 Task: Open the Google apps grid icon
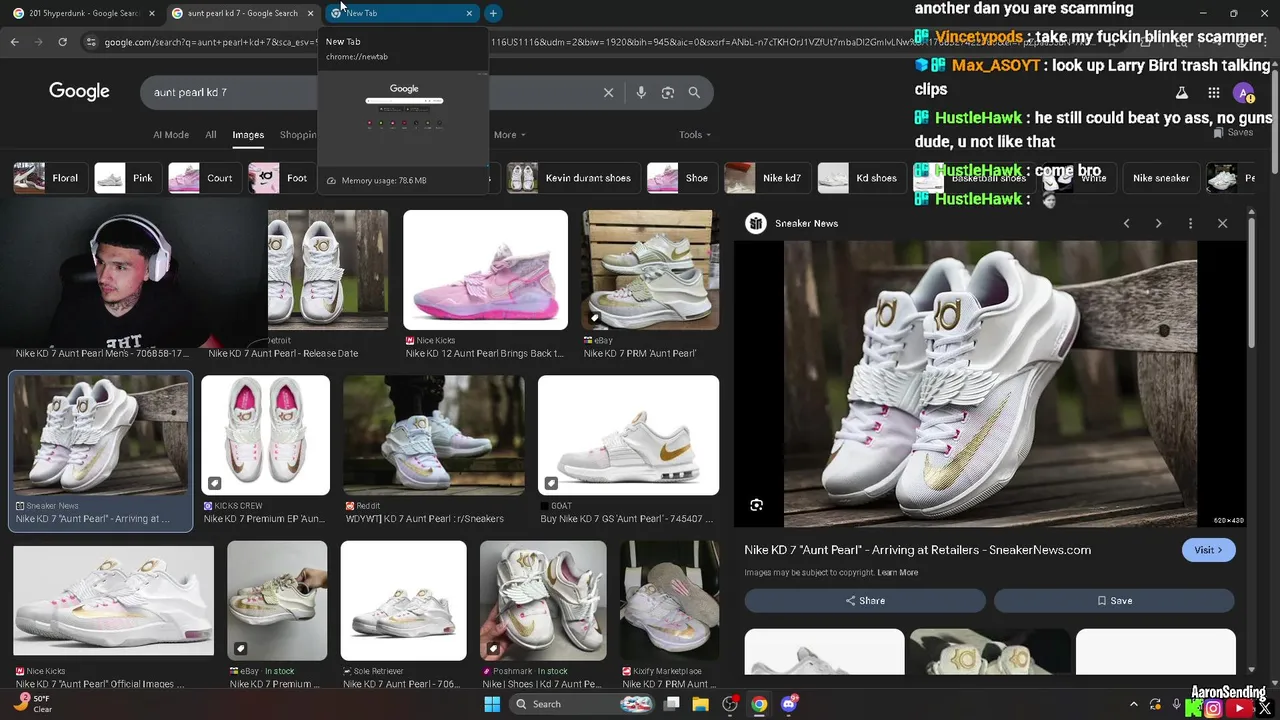(1213, 92)
